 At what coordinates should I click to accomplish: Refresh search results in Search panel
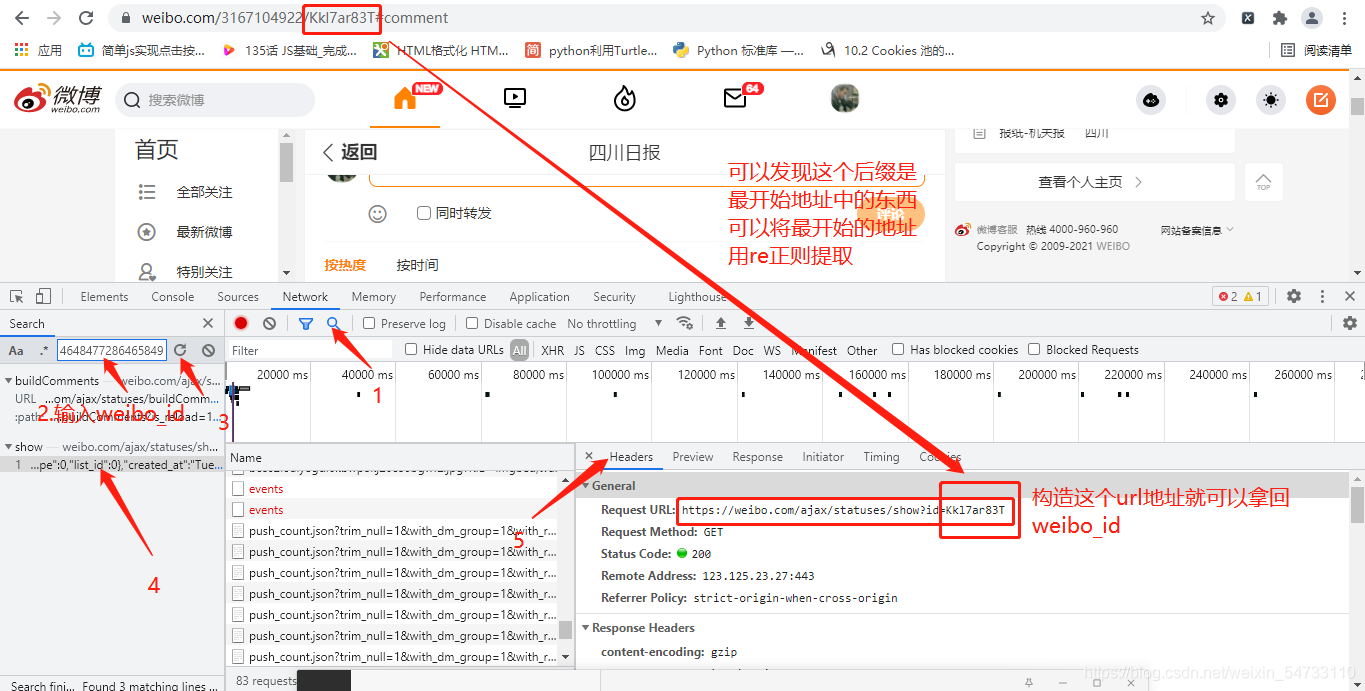[180, 350]
